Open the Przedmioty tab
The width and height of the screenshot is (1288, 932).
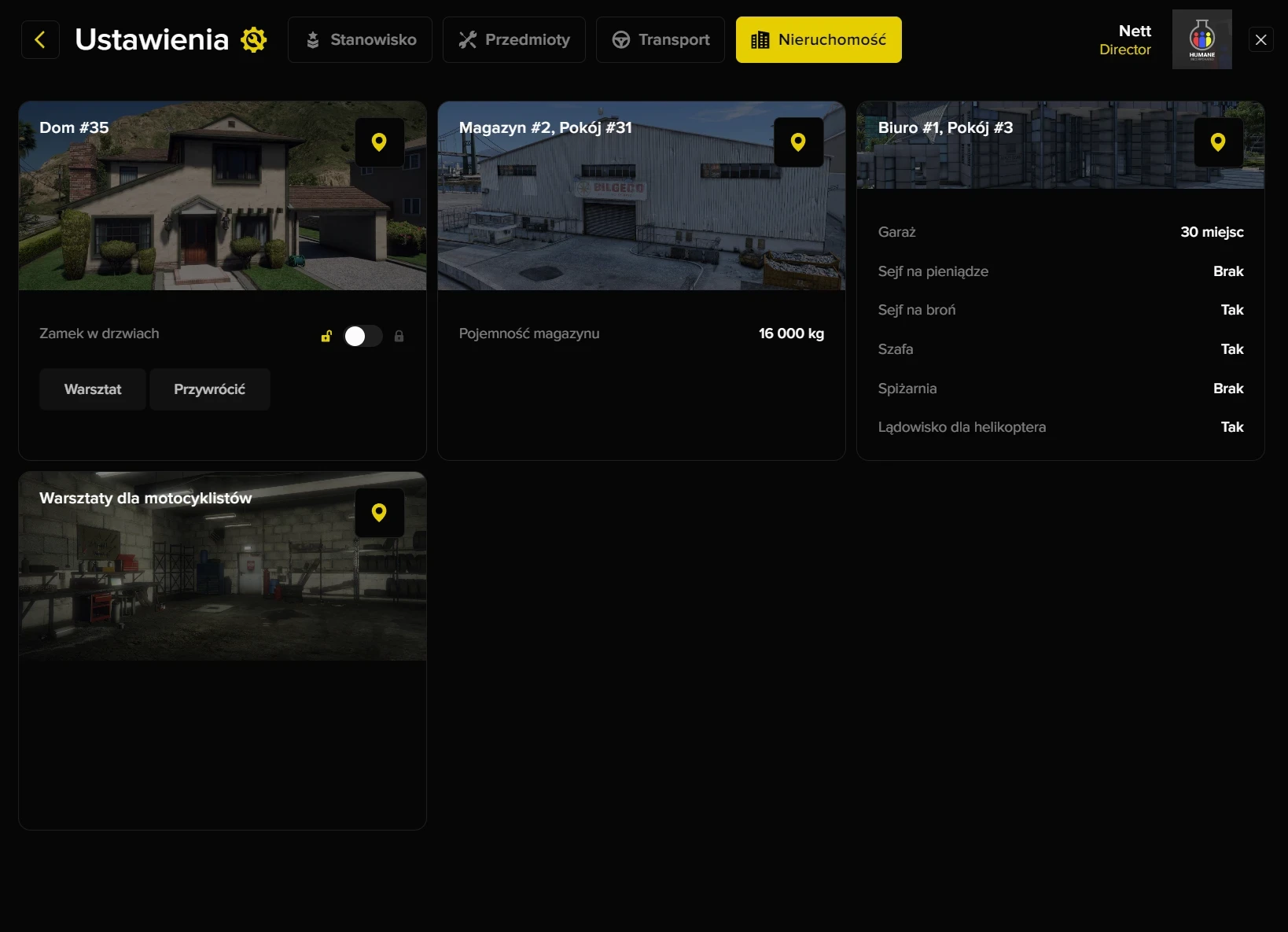(513, 39)
